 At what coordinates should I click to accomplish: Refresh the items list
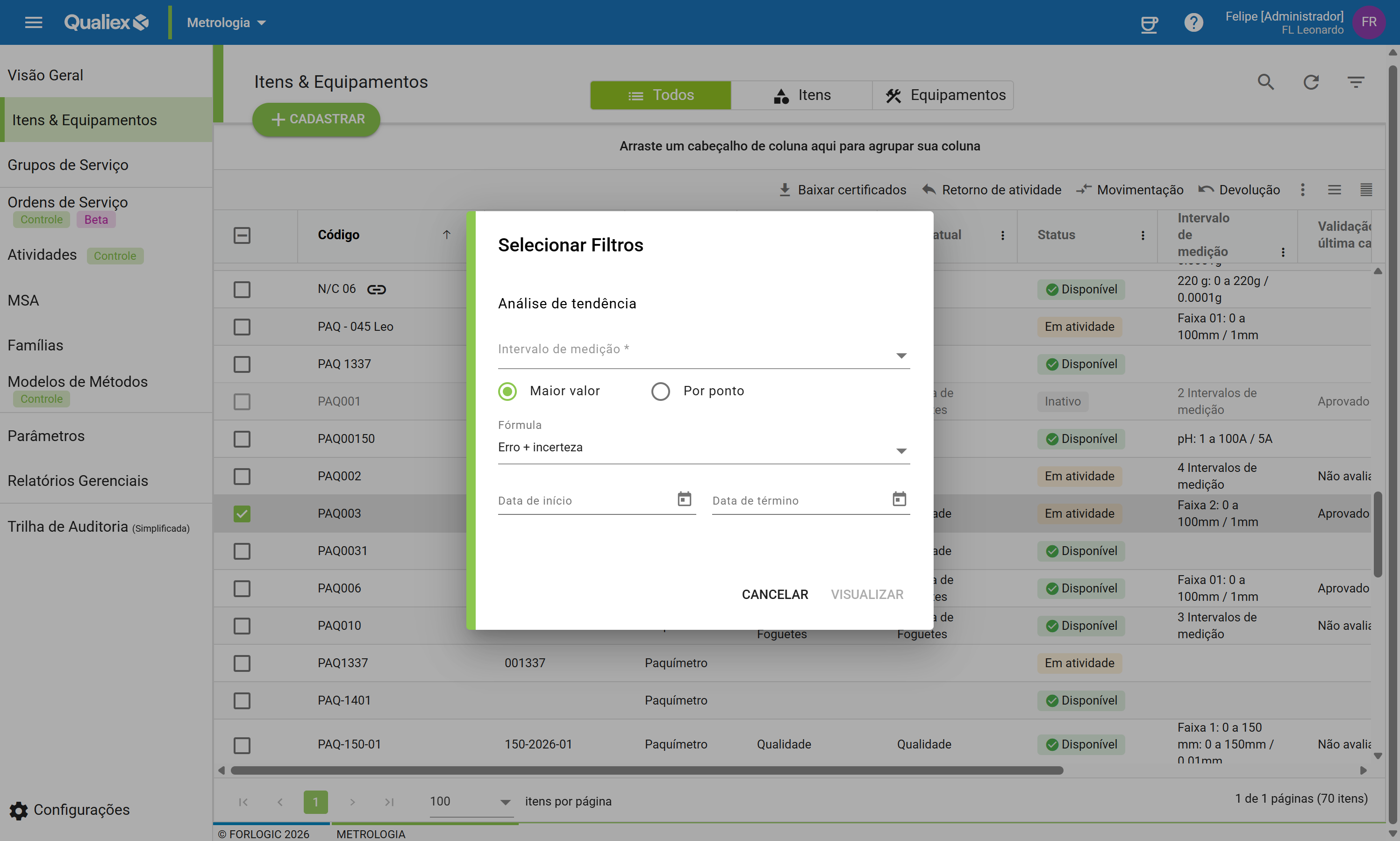(1310, 82)
